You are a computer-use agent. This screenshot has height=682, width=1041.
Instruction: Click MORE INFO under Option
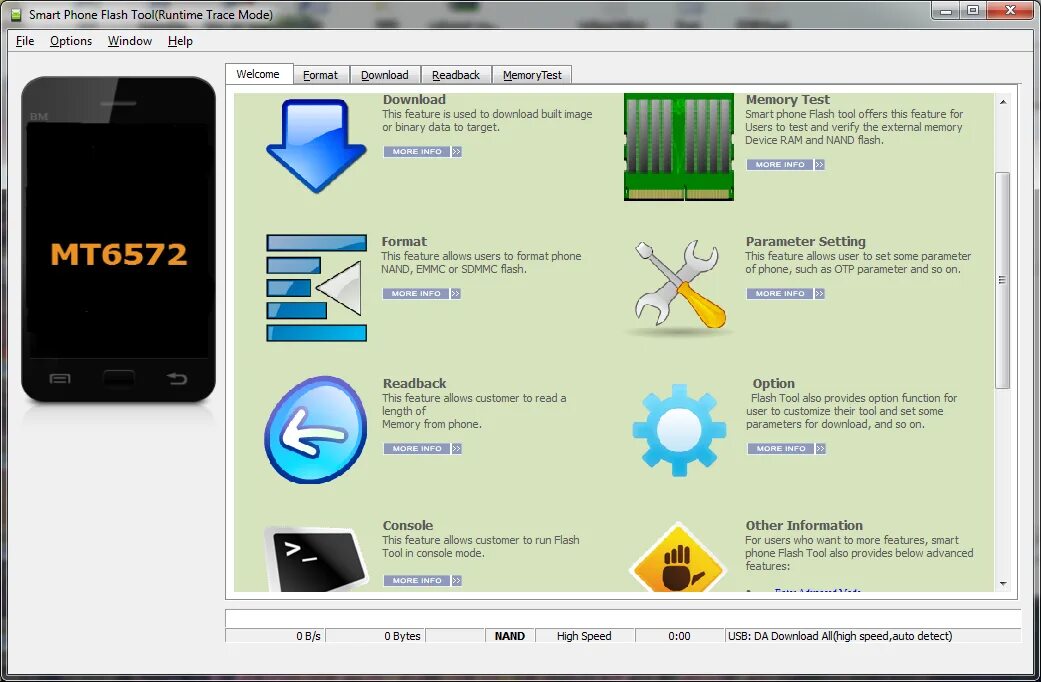tap(787, 449)
